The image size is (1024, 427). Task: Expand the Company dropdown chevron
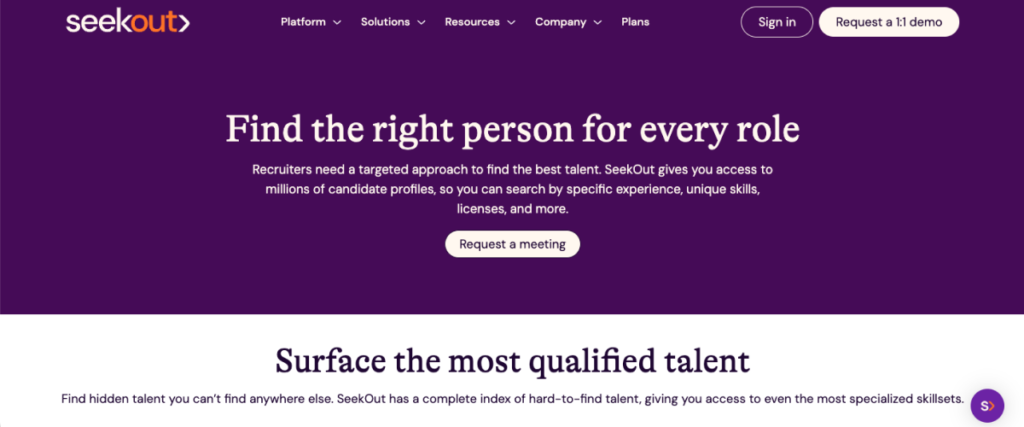click(598, 22)
